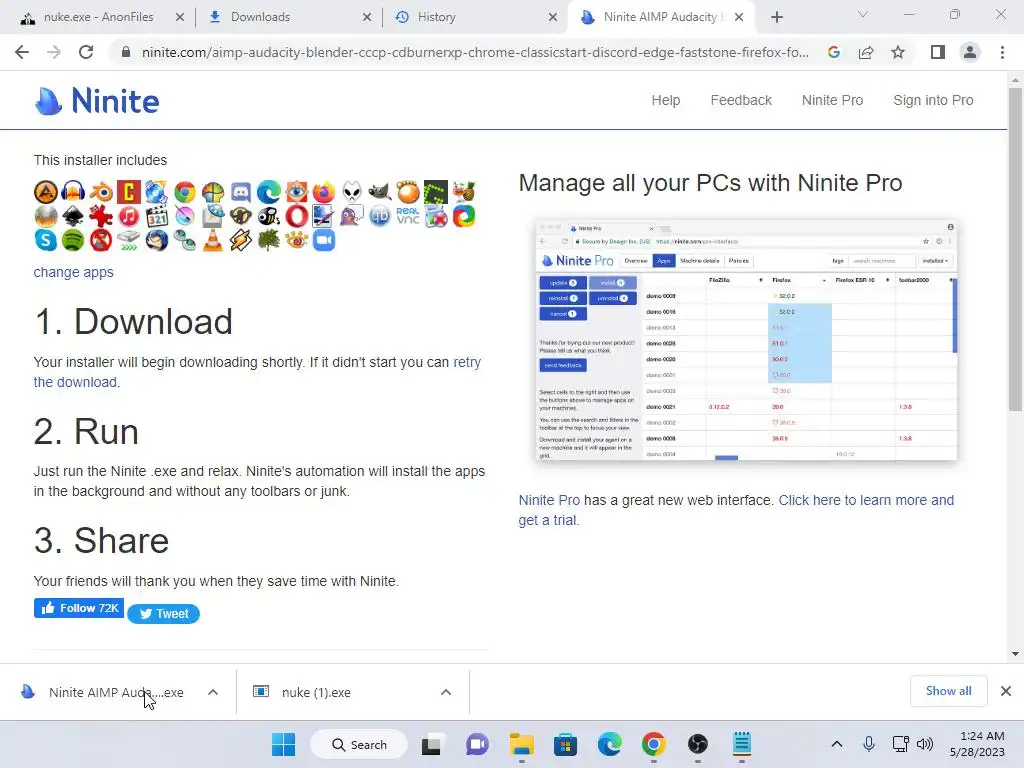
Task: Open the Chrome three-dot menu
Action: 1002,52
